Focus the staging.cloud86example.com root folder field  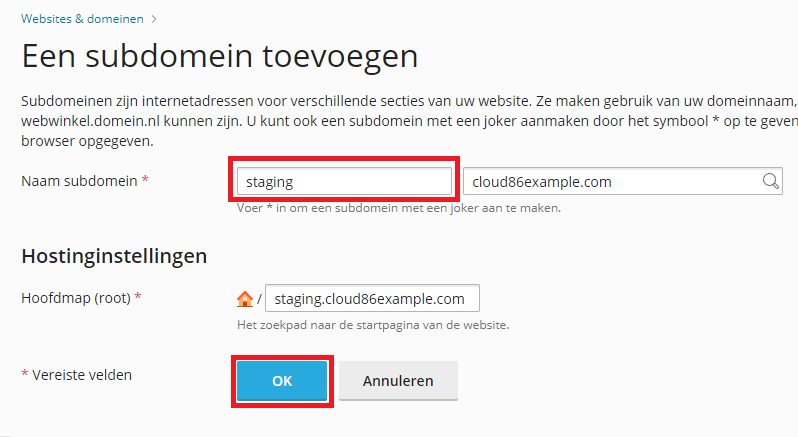(x=372, y=298)
